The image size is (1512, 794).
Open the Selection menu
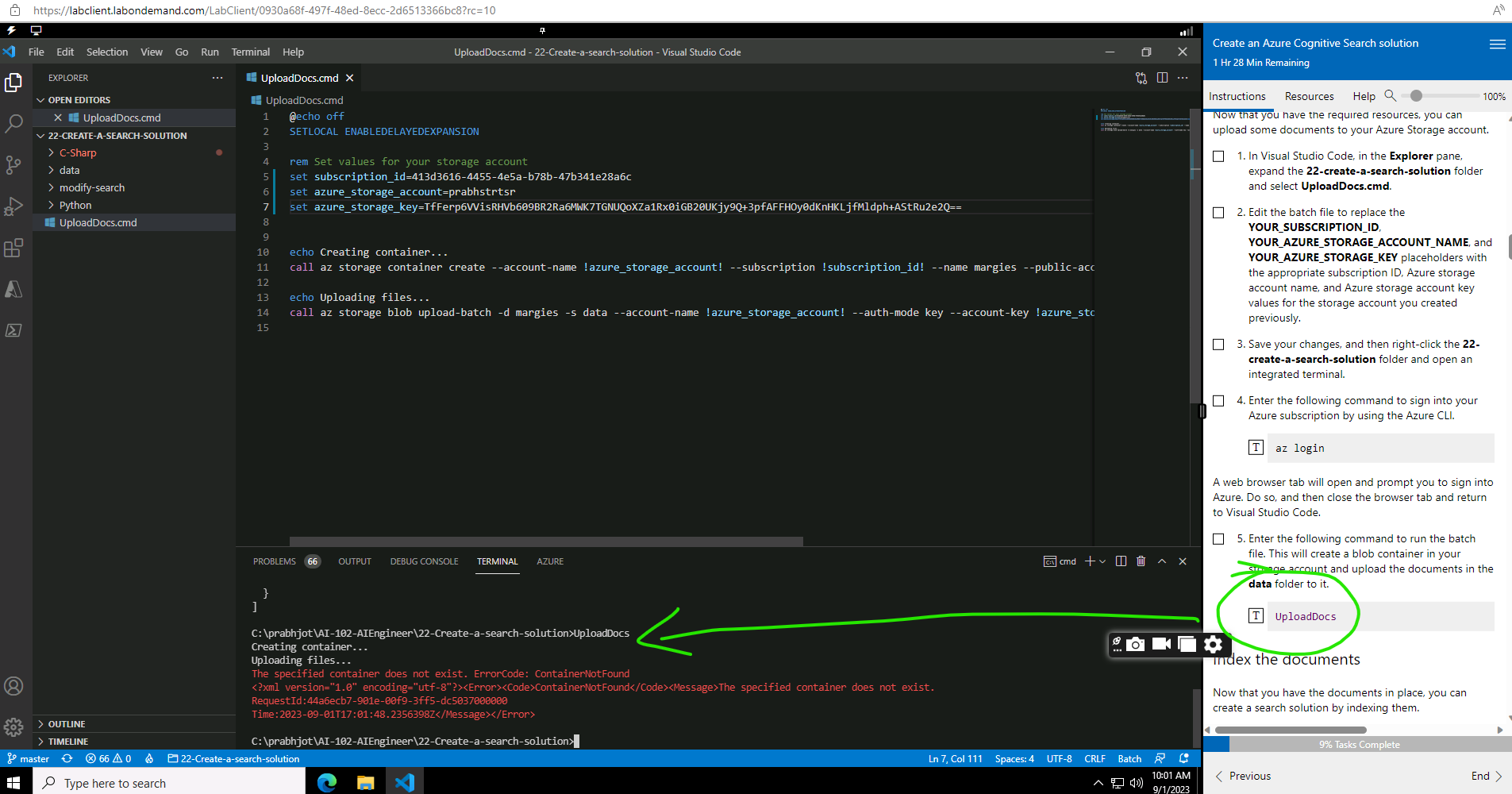[x=107, y=52]
